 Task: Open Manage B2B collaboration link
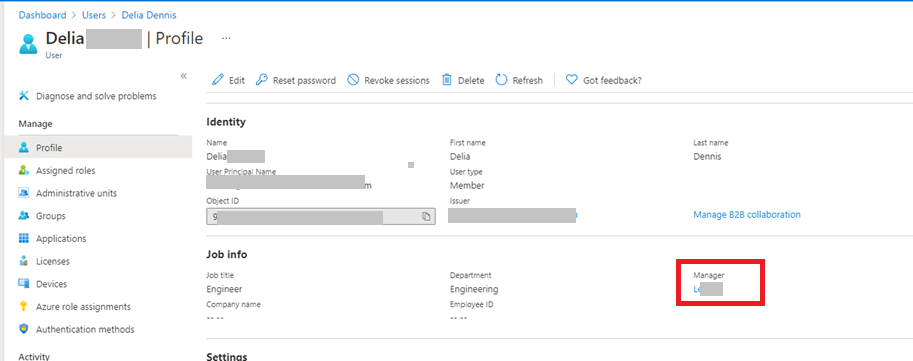(x=747, y=215)
